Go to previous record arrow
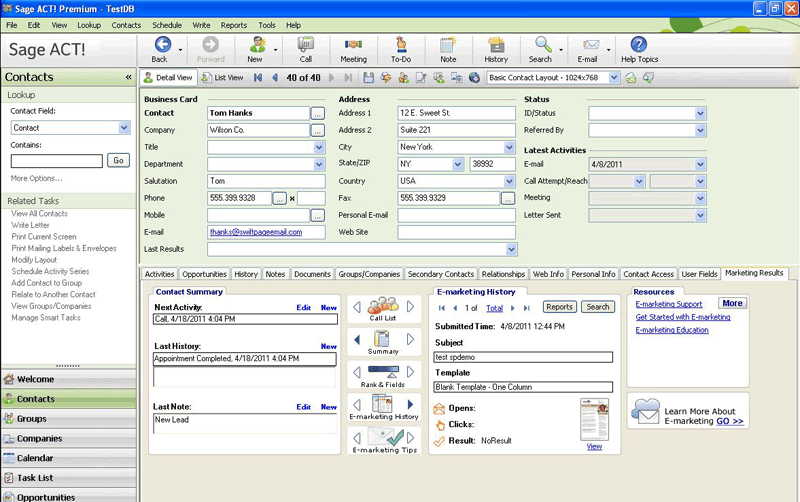 coord(274,78)
